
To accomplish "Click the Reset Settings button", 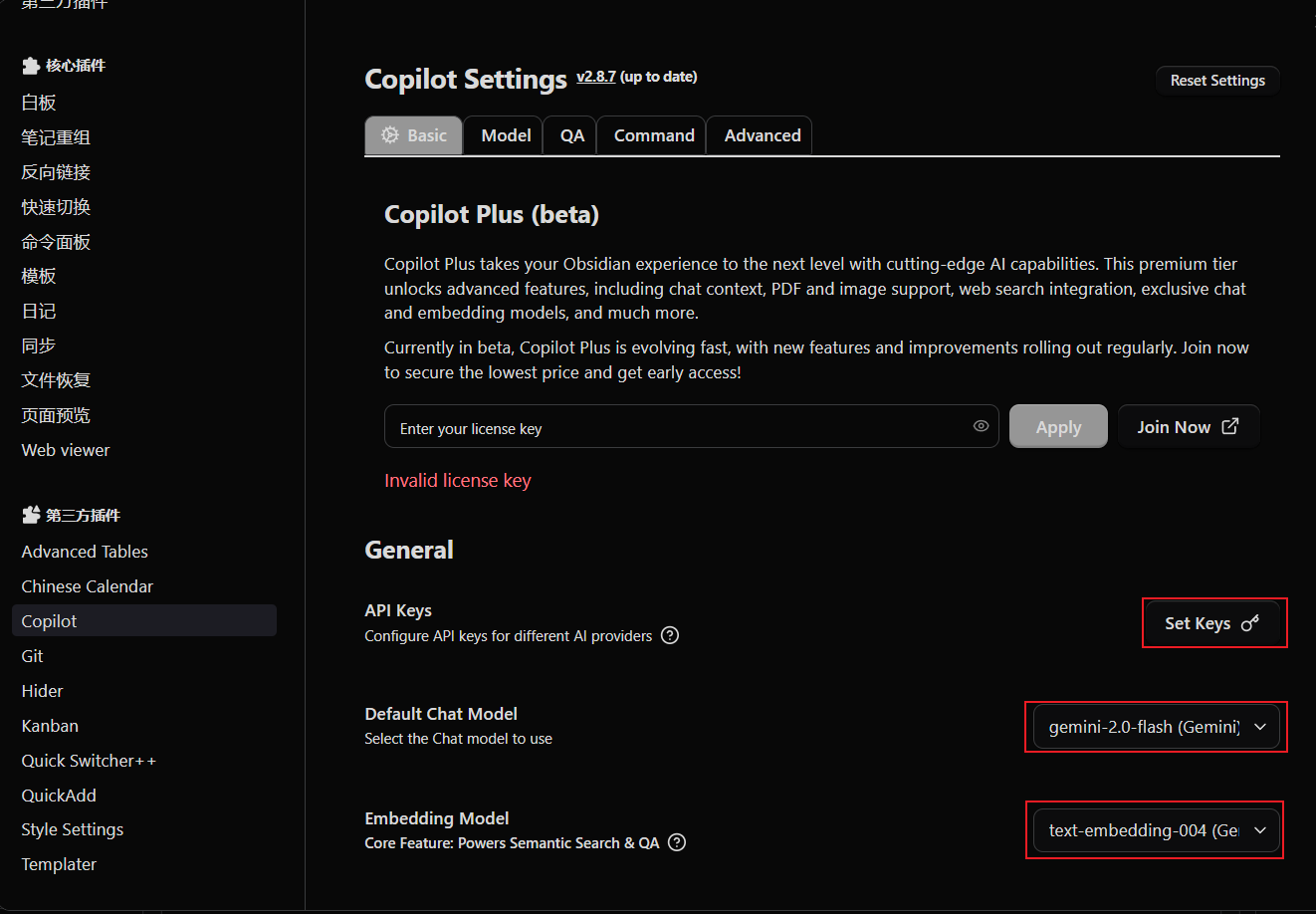I will pyautogui.click(x=1217, y=81).
